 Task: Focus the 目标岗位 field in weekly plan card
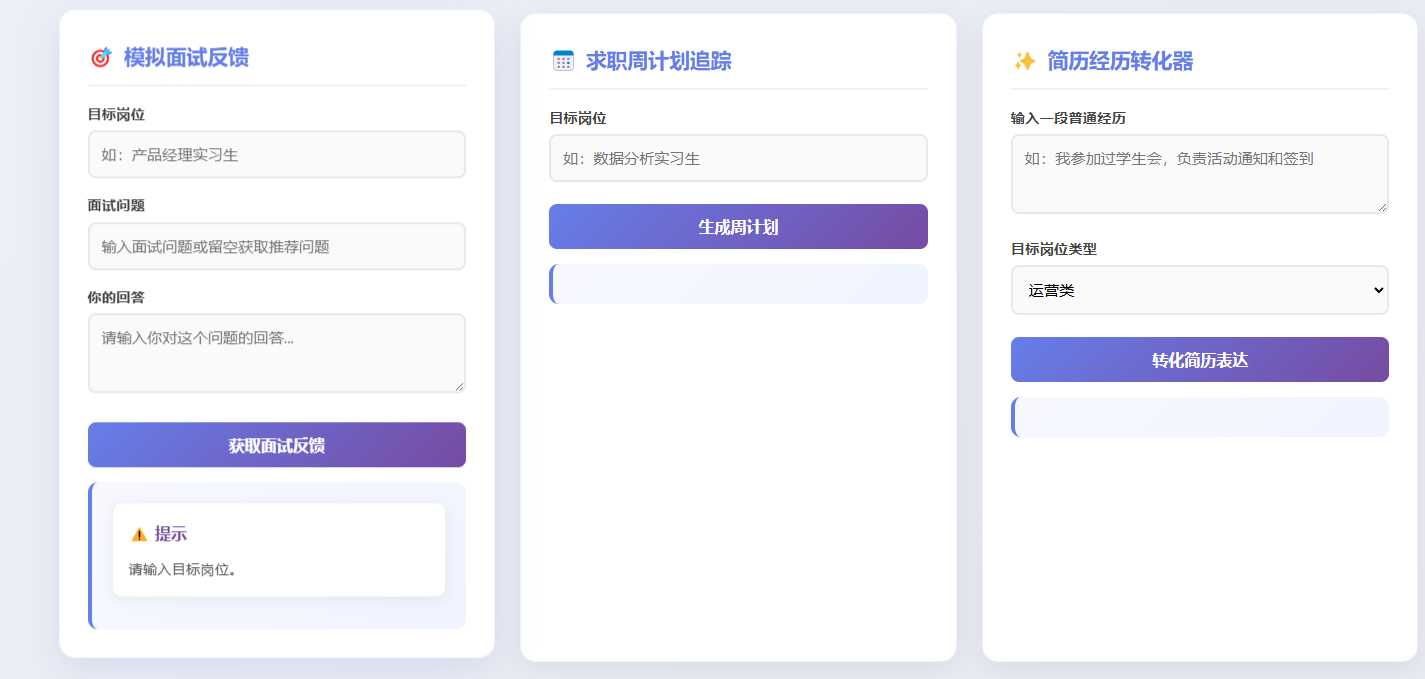tap(738, 158)
